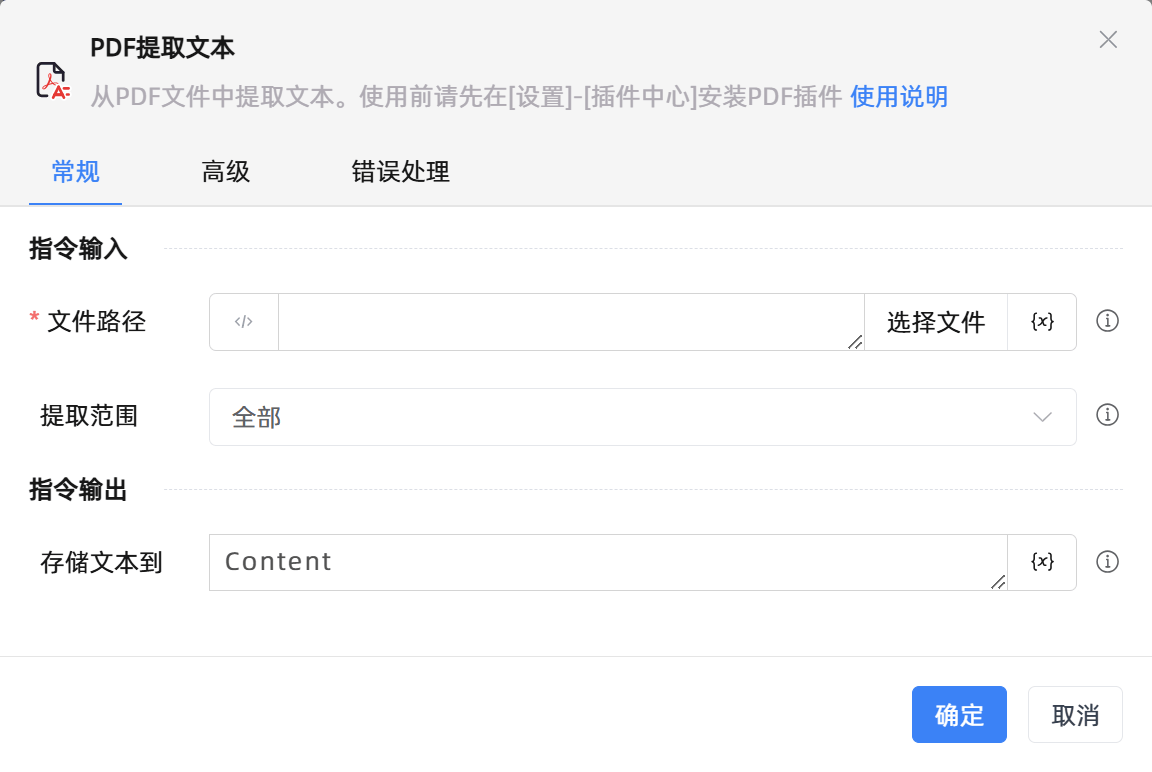The image size is (1152, 772).
Task: Click the 取消 button
Action: pyautogui.click(x=1075, y=715)
